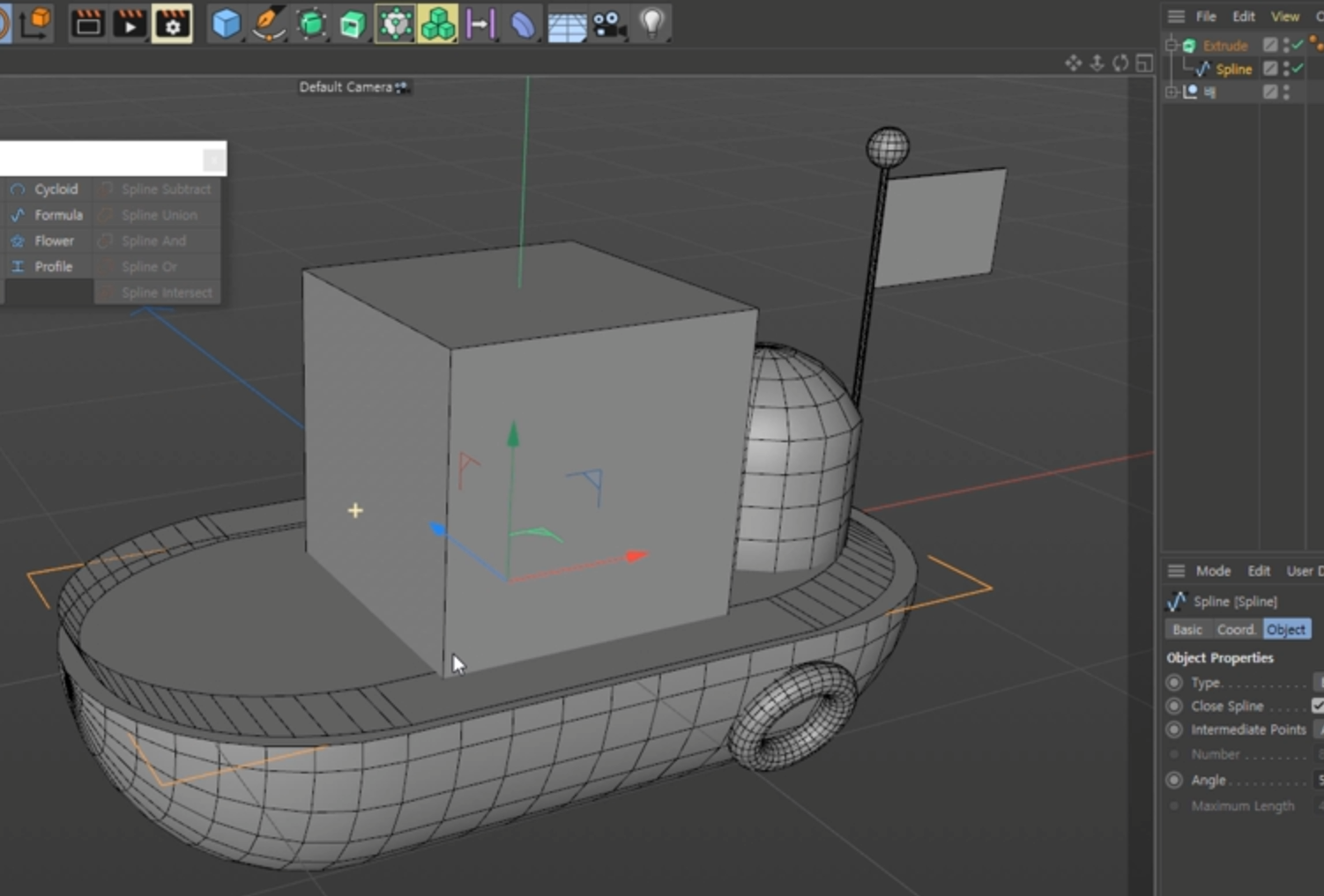Collapse the Extrude tree node

click(x=1172, y=45)
